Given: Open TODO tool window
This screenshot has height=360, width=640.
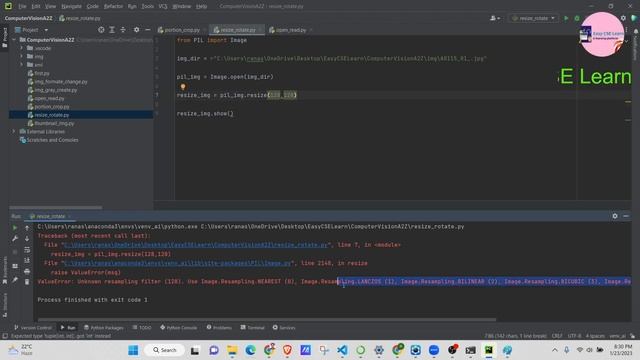Looking at the screenshot, I should [142, 327].
